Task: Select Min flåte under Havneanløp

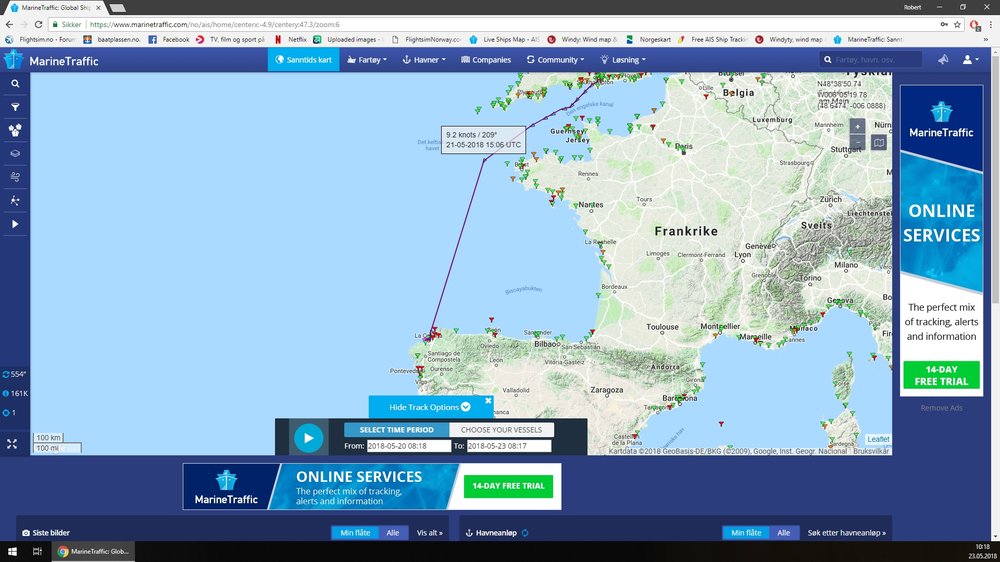Action: click(746, 533)
